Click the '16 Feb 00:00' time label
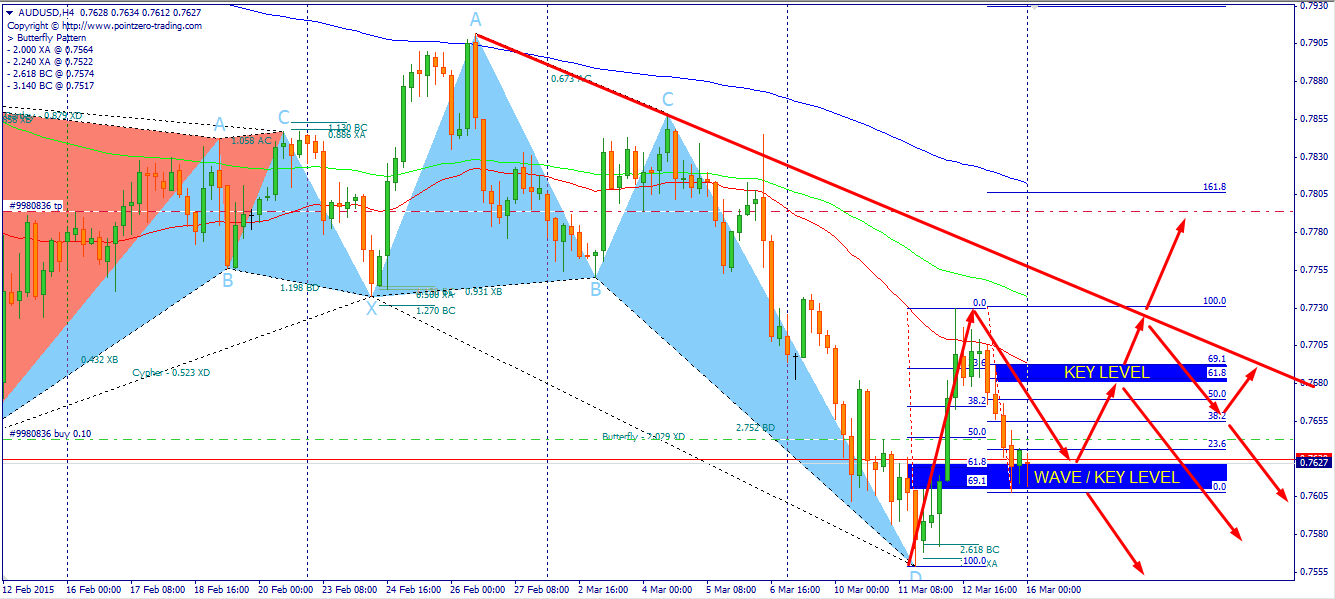 click(93, 590)
